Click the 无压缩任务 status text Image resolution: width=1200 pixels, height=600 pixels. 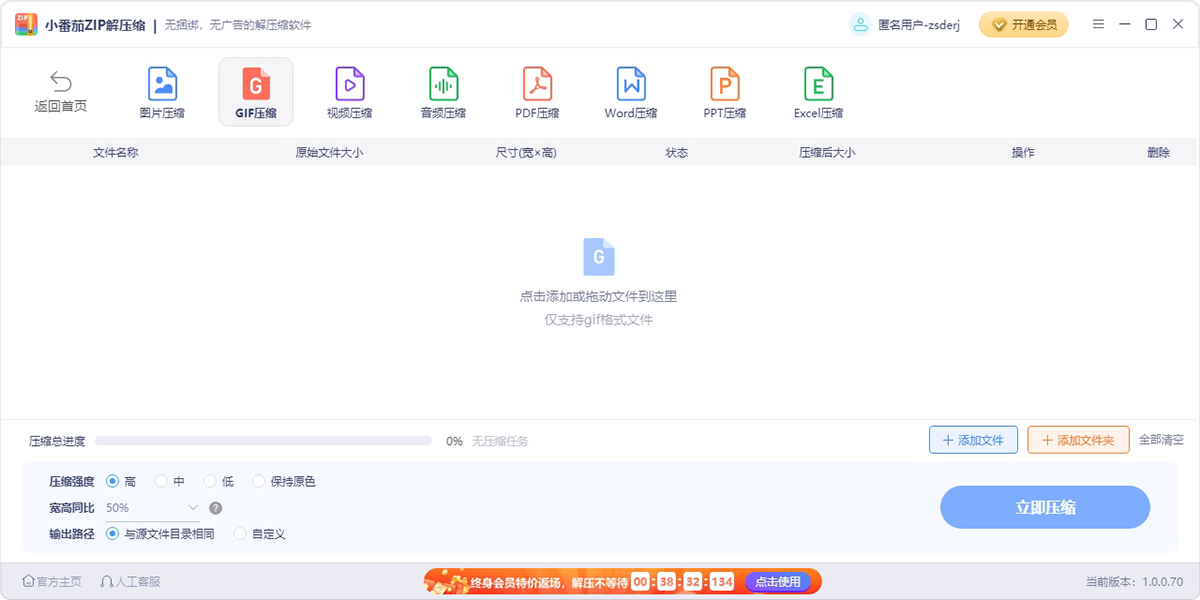500,441
